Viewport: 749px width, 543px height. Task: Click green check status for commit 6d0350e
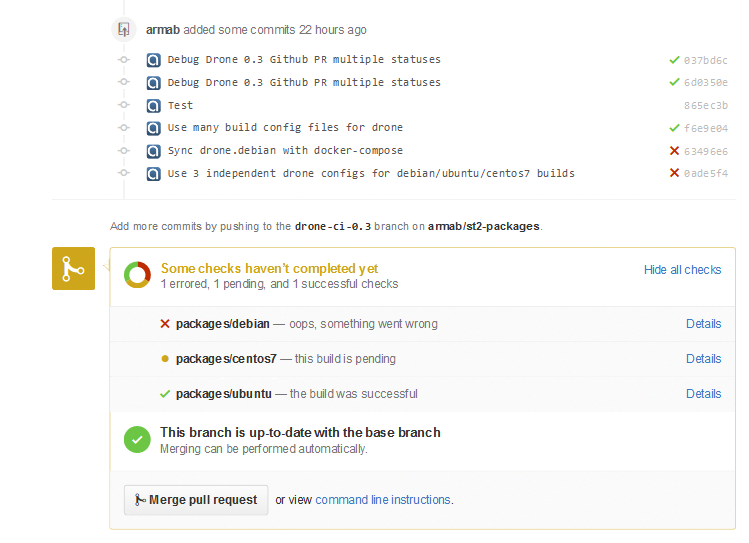674,82
